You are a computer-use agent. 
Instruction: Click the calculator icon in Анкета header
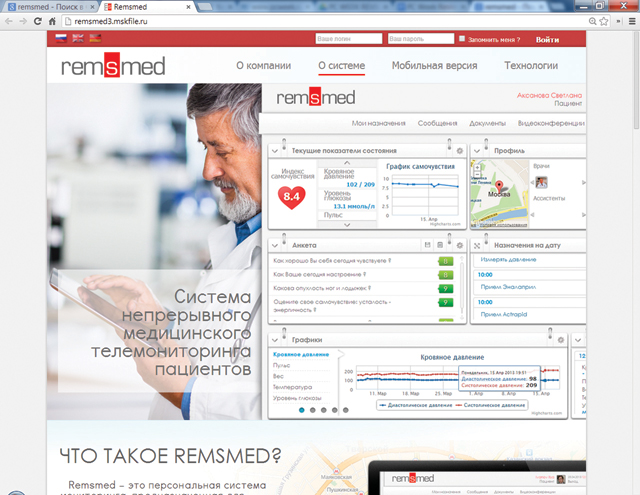point(440,245)
